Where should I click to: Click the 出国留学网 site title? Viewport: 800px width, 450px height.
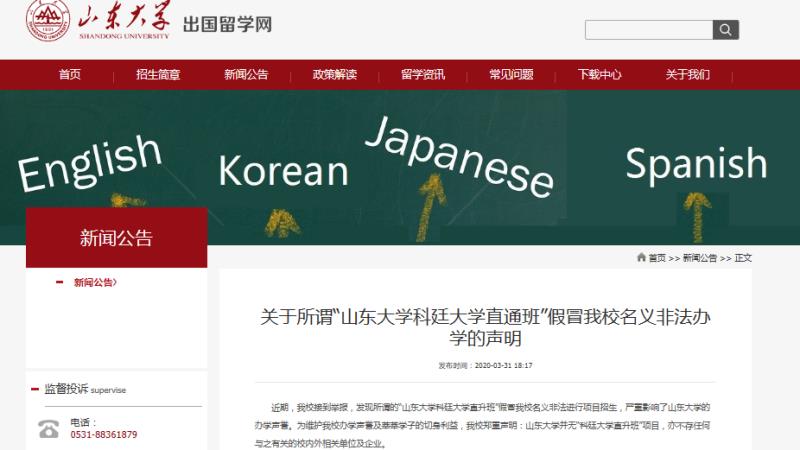(227, 25)
